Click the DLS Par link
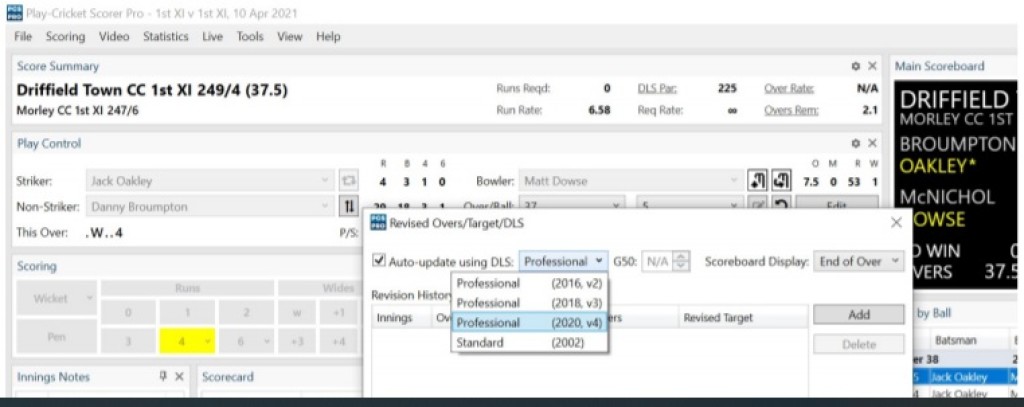1024x407 pixels. [657, 89]
